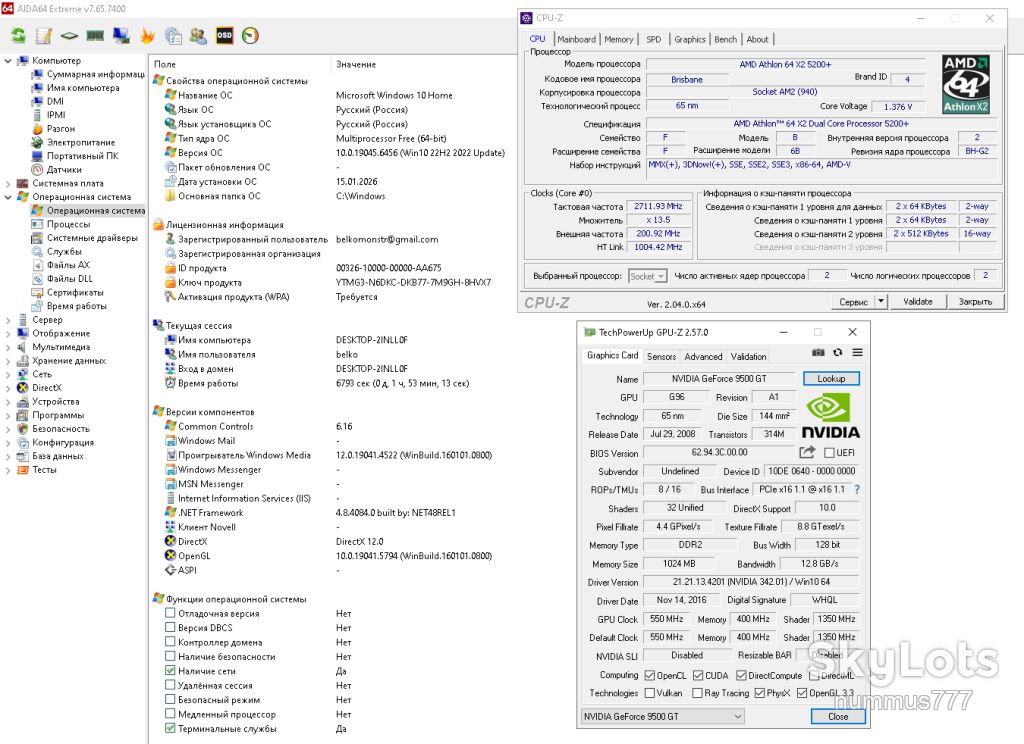Image resolution: width=1024 pixels, height=744 pixels.
Task: Click the Validate button in CPU-Z
Action: pyautogui.click(x=918, y=301)
